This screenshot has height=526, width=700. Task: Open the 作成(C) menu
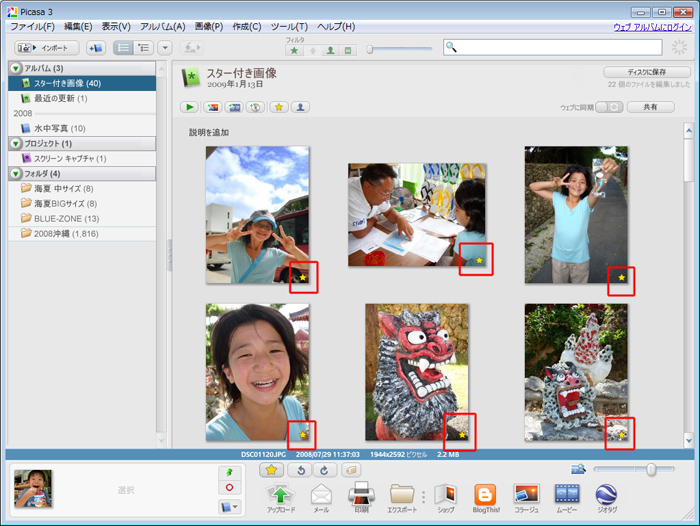[x=247, y=27]
